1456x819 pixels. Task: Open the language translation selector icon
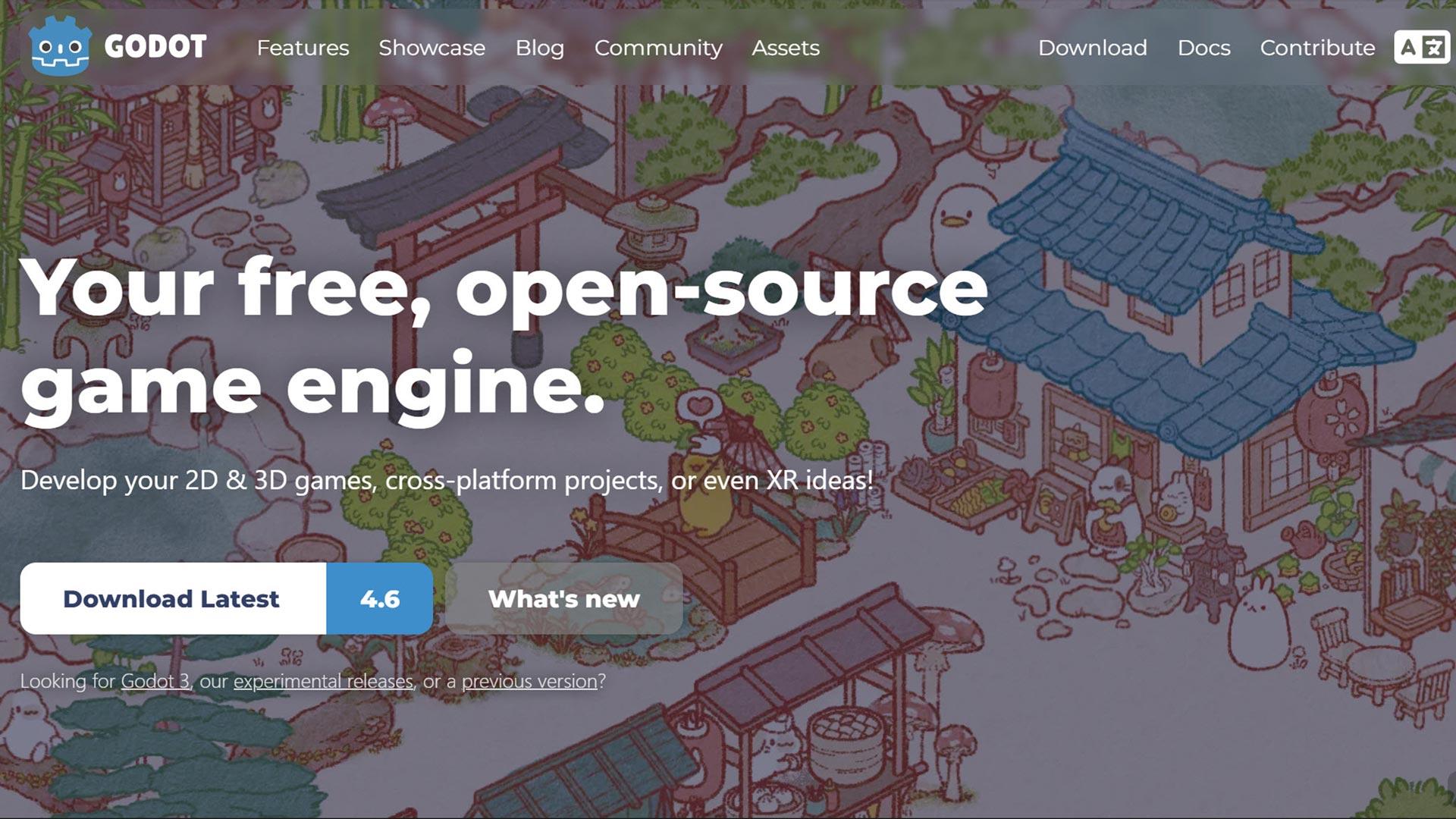(x=1421, y=48)
